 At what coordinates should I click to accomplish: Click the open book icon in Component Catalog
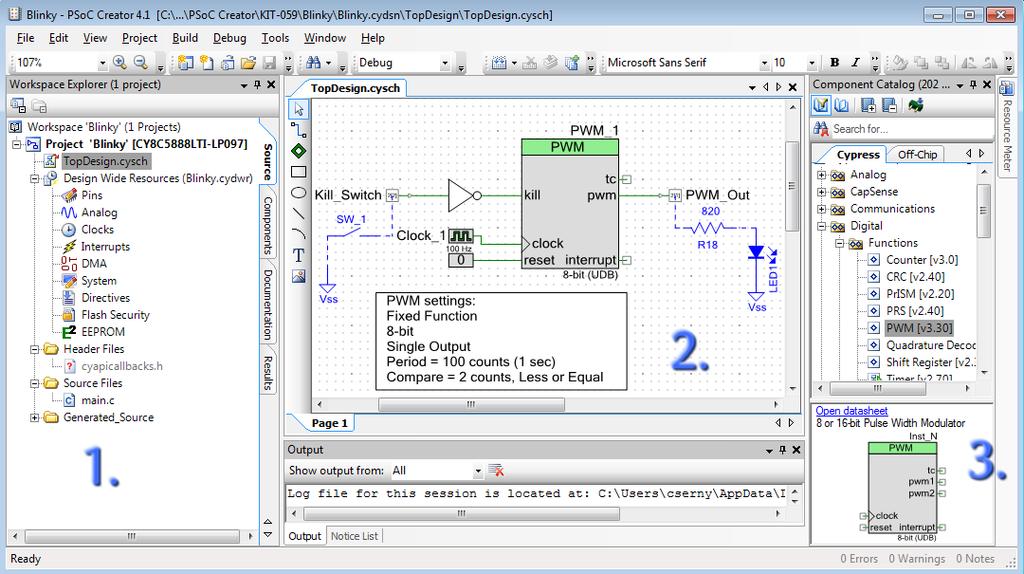coord(842,105)
